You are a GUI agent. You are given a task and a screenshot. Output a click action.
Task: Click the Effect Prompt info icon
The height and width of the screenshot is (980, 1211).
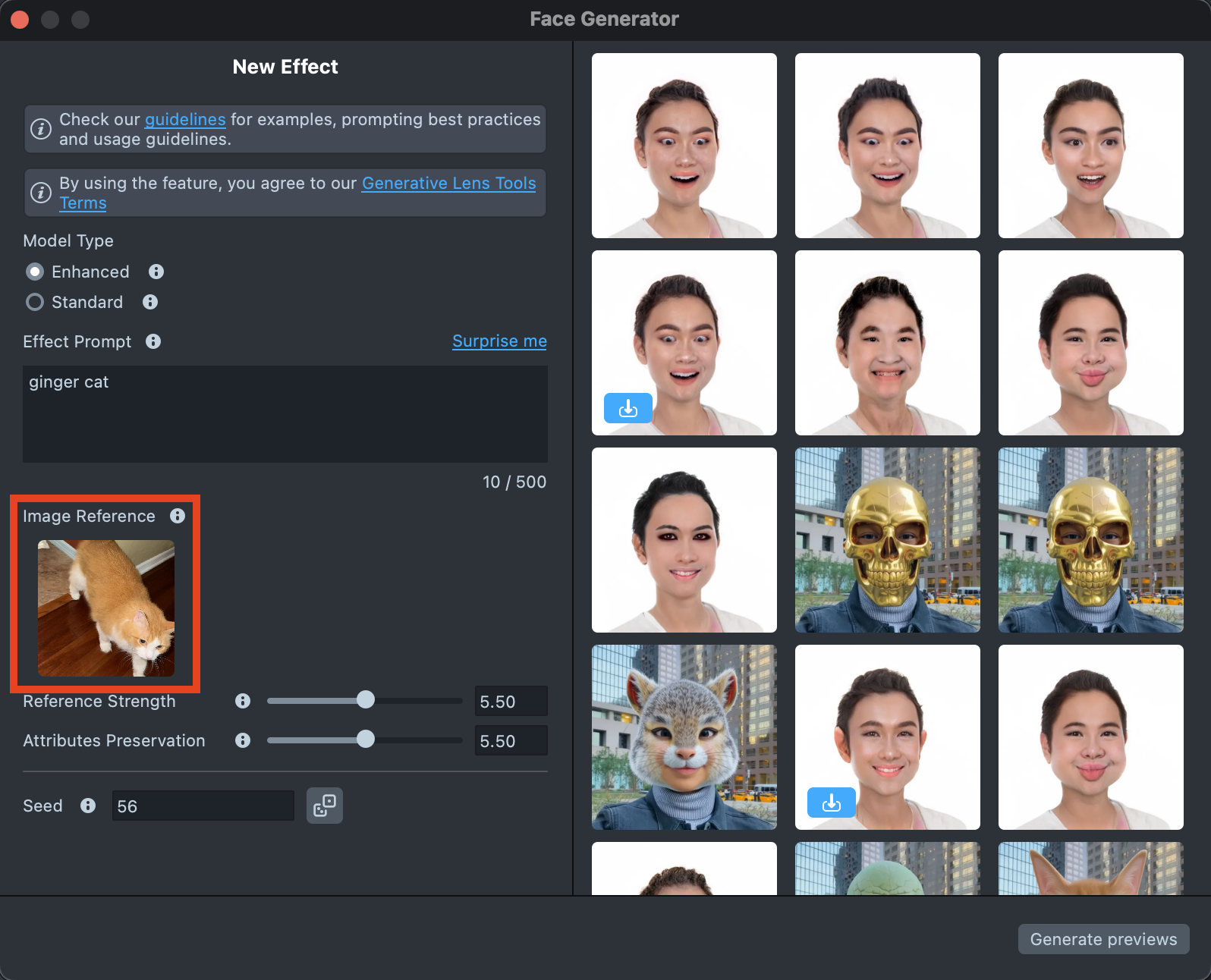pos(153,341)
